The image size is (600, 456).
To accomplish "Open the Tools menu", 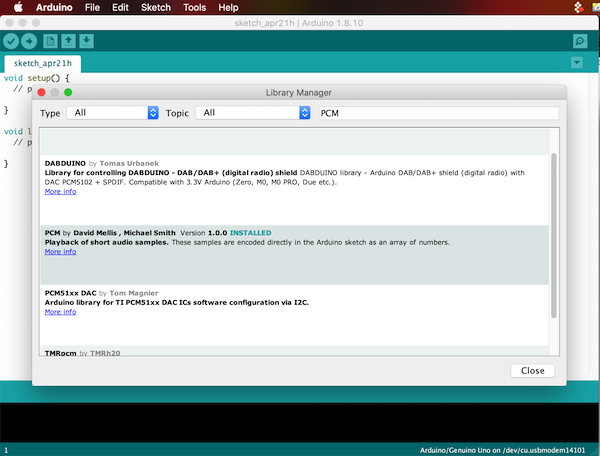I will point(194,7).
